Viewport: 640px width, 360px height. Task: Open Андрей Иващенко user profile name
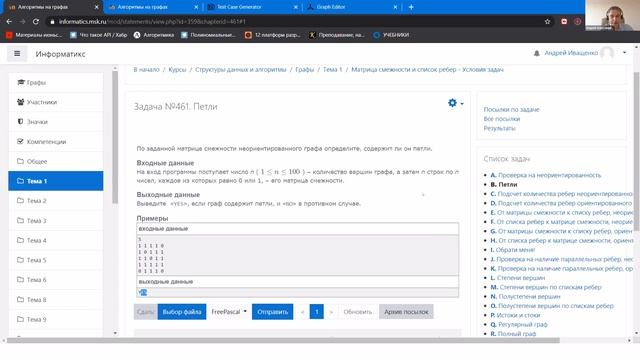click(571, 53)
